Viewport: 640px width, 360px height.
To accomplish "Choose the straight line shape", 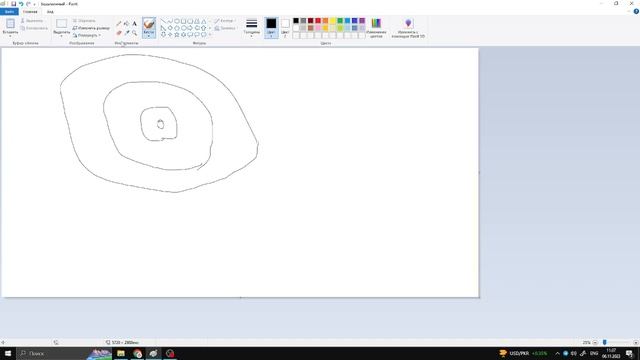I will click(x=163, y=21).
